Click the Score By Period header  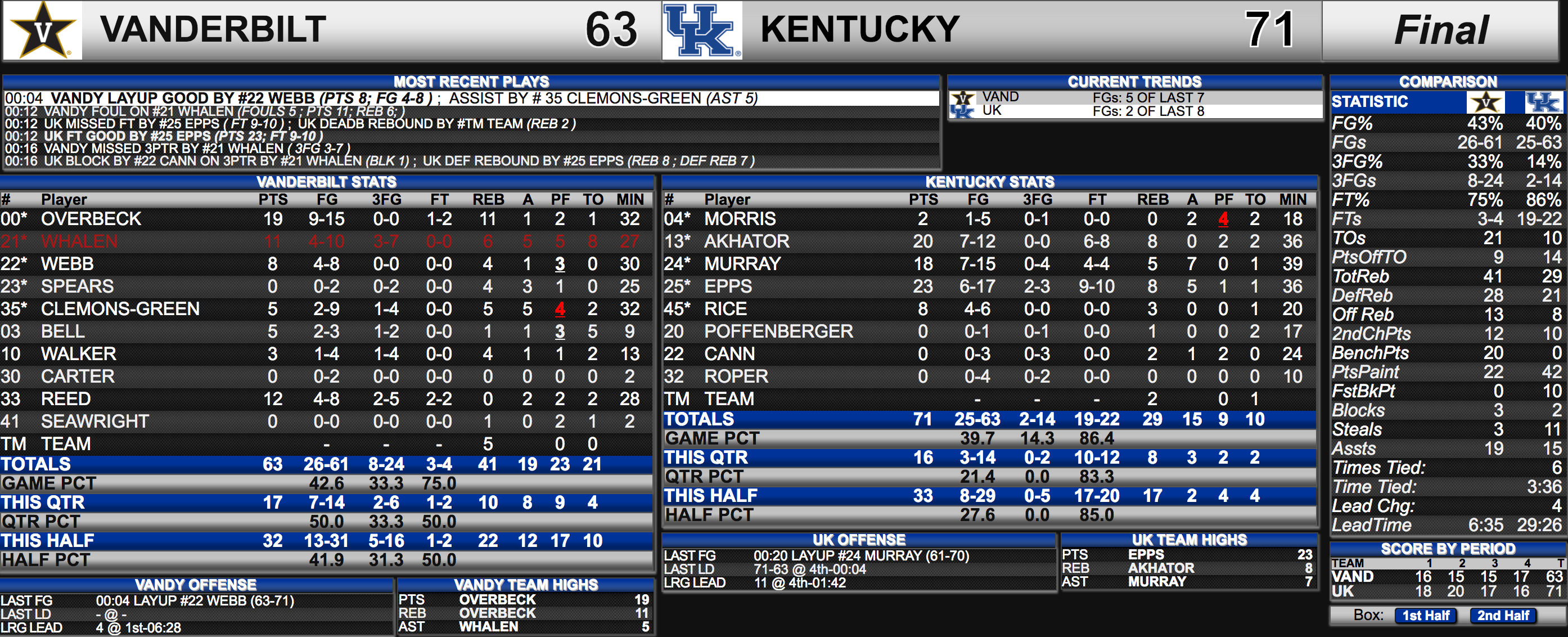pos(1448,549)
